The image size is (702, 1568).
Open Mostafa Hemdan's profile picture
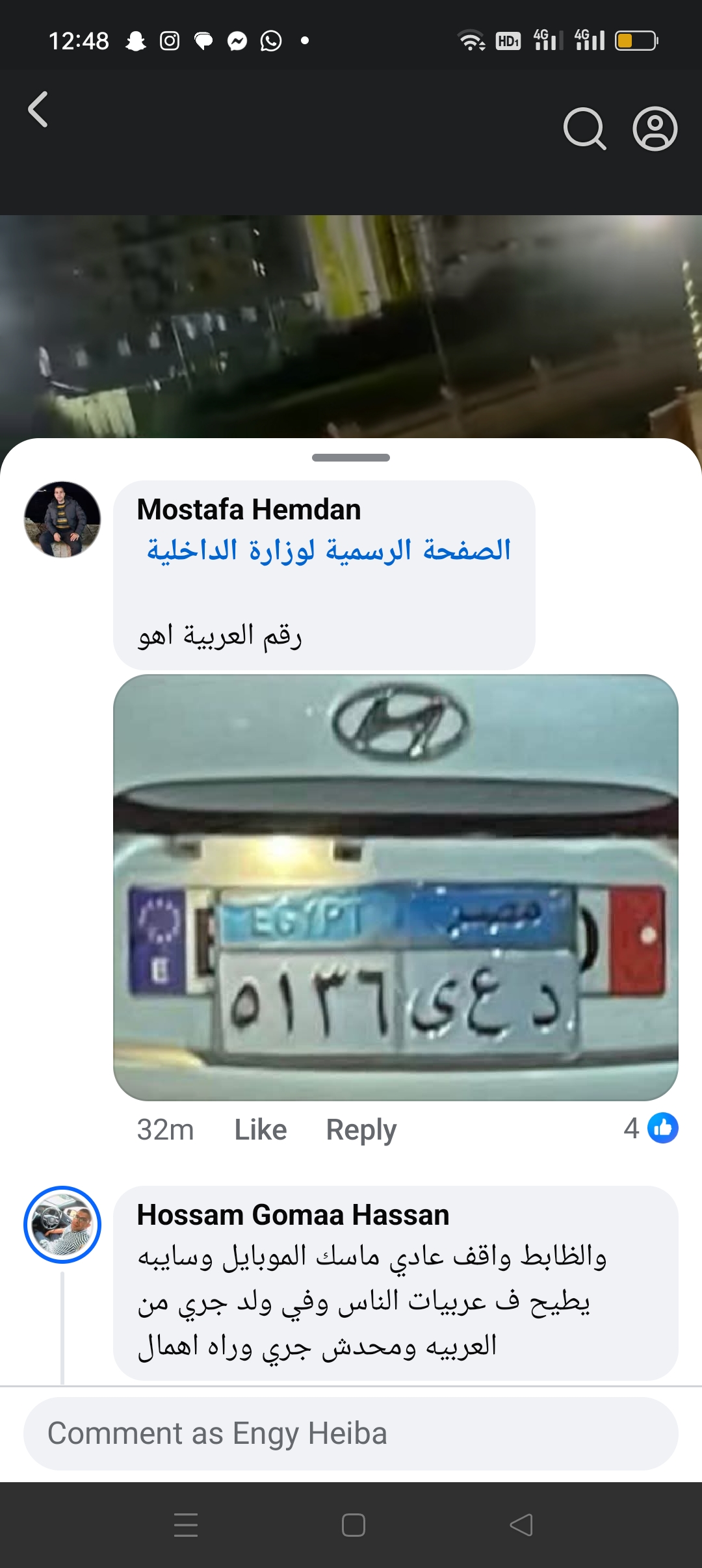[x=62, y=519]
